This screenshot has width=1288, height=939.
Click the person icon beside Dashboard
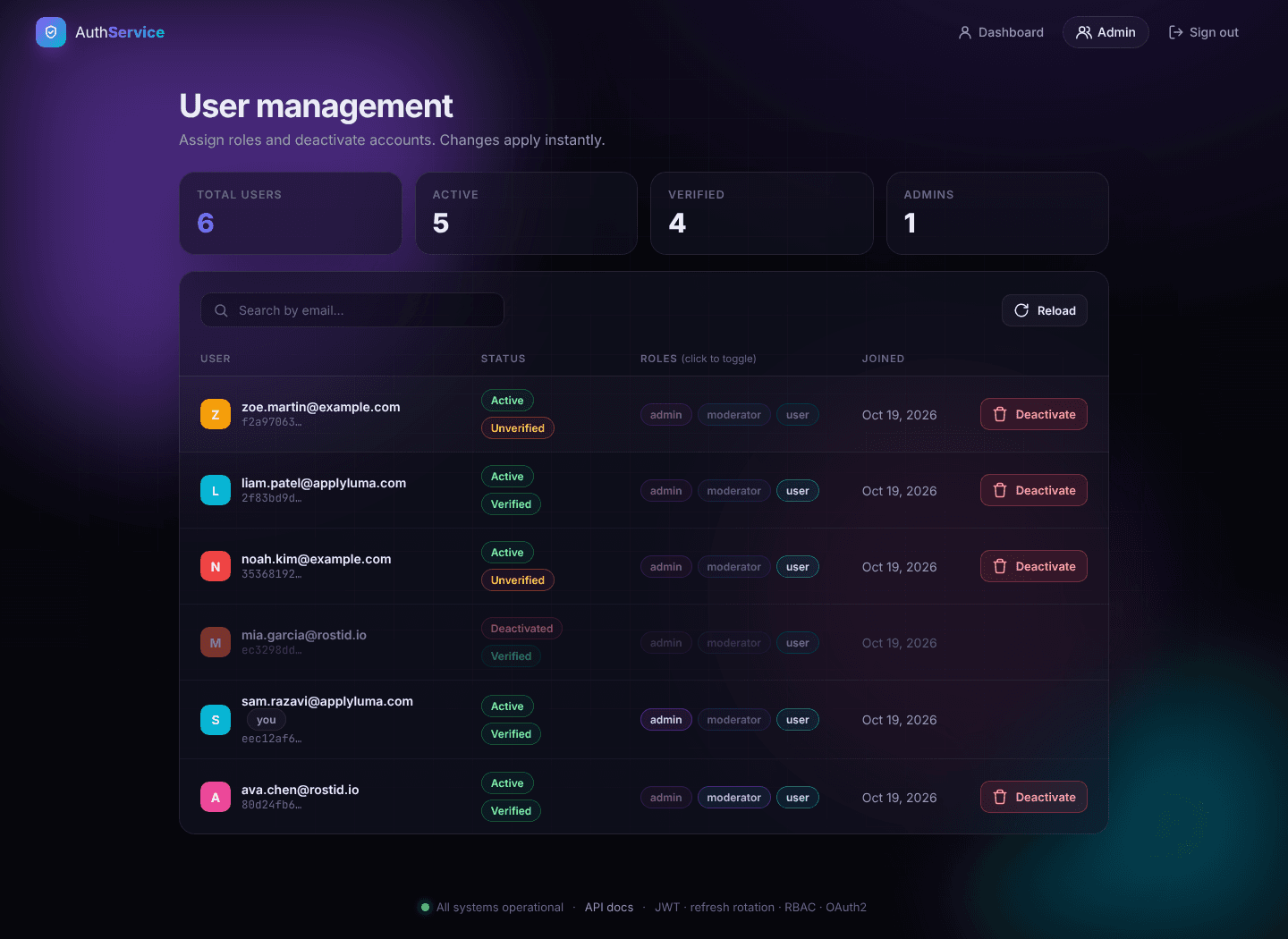coord(965,32)
